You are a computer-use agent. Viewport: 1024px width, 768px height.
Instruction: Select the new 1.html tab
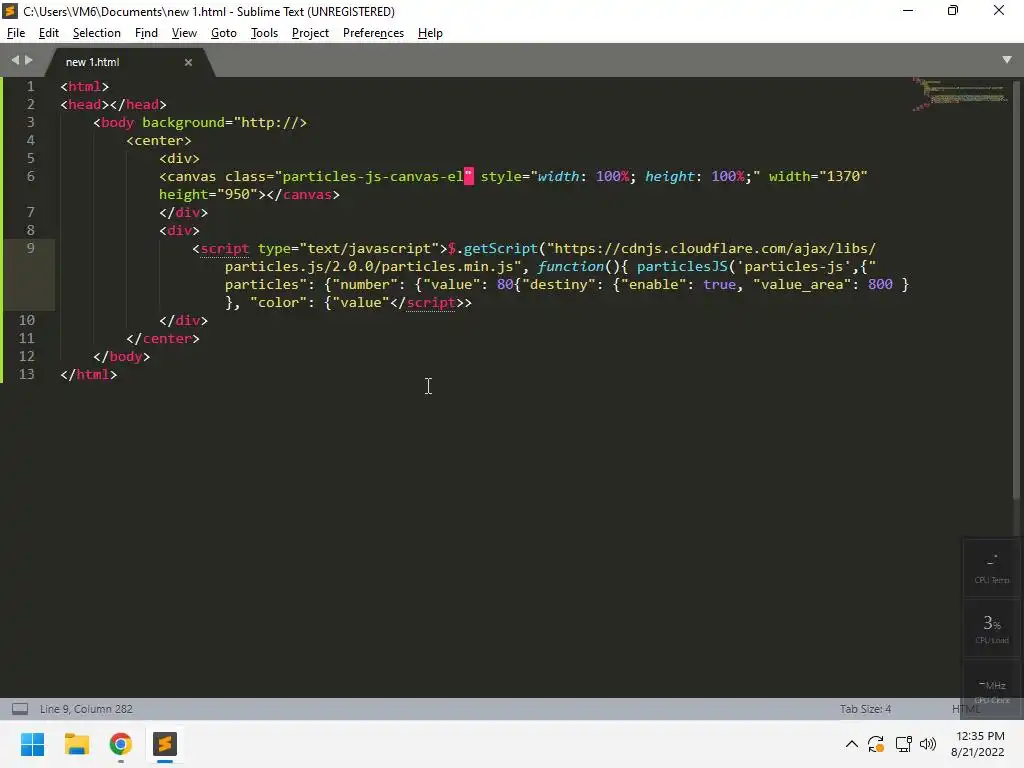click(x=93, y=62)
